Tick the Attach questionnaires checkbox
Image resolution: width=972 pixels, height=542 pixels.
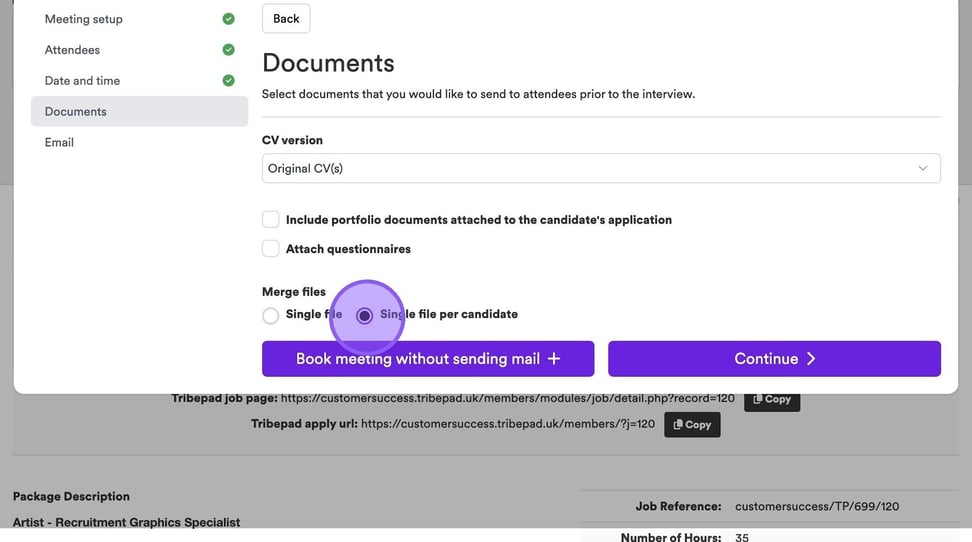(x=271, y=249)
